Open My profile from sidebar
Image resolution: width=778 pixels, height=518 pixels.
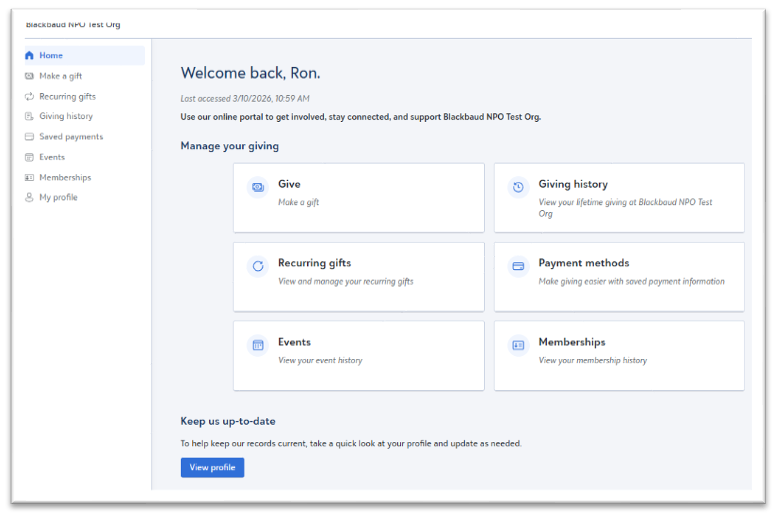pyautogui.click(x=59, y=197)
